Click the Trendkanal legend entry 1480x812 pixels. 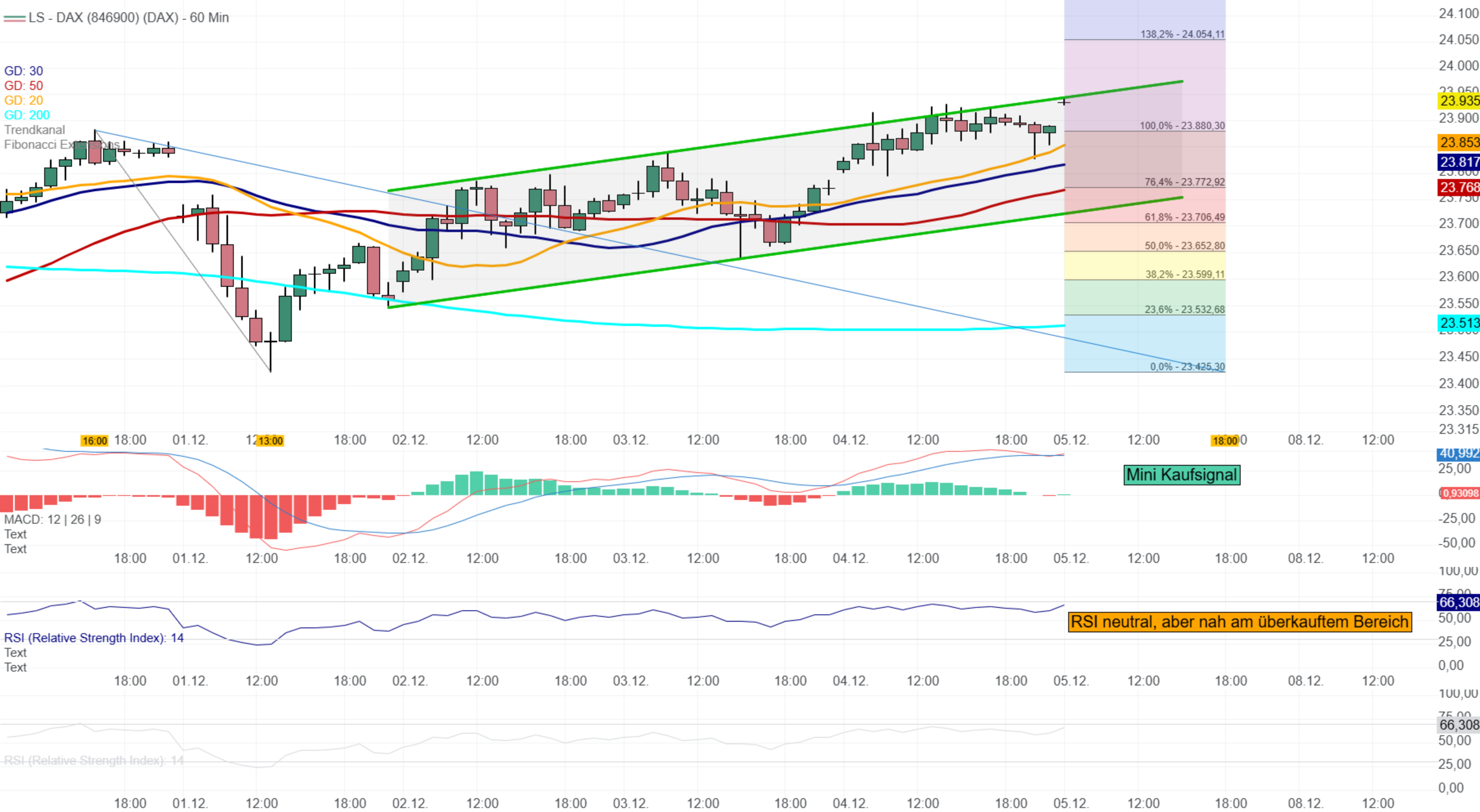(x=34, y=130)
